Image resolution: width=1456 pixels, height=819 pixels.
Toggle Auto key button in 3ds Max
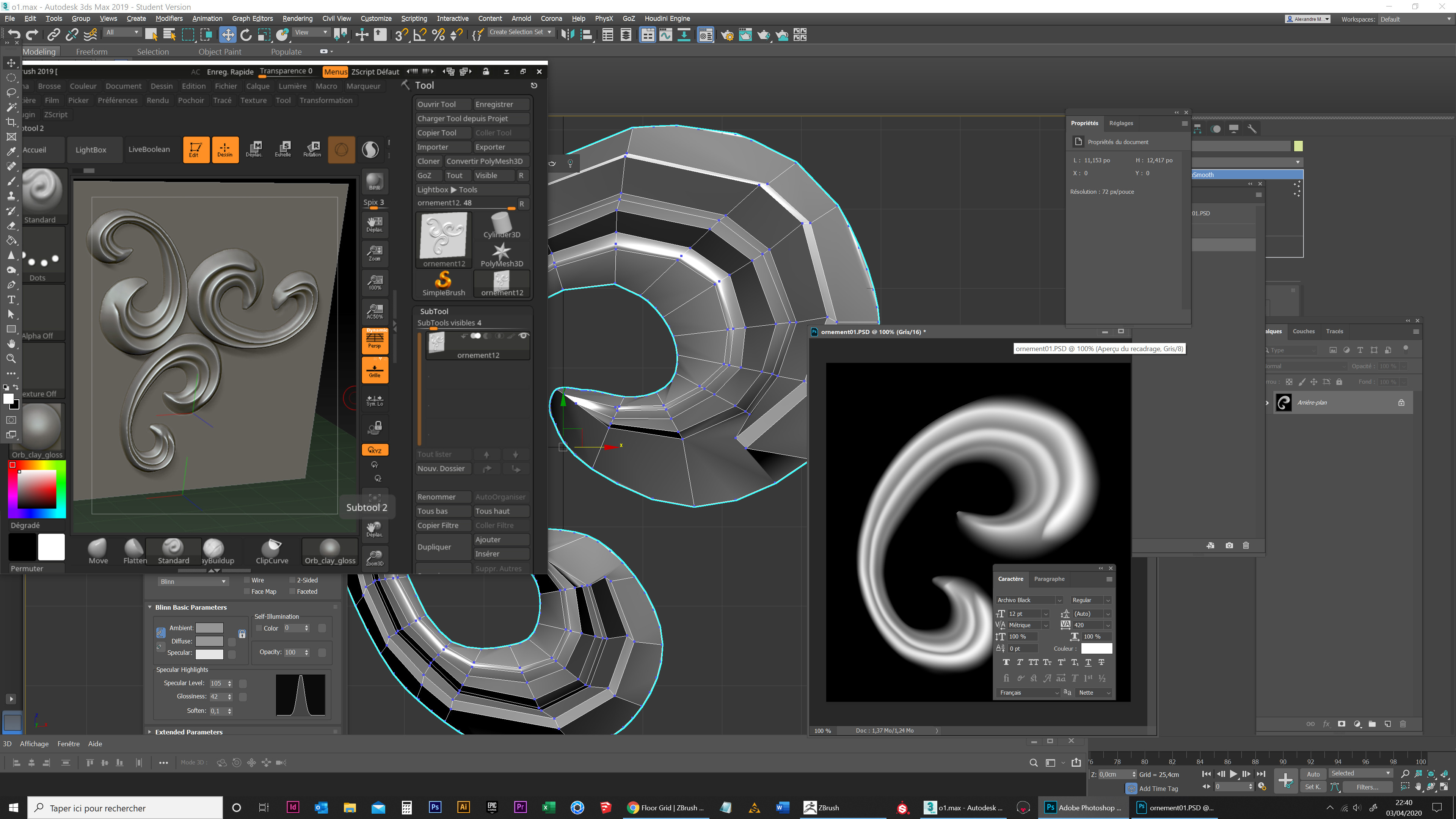[x=1313, y=774]
